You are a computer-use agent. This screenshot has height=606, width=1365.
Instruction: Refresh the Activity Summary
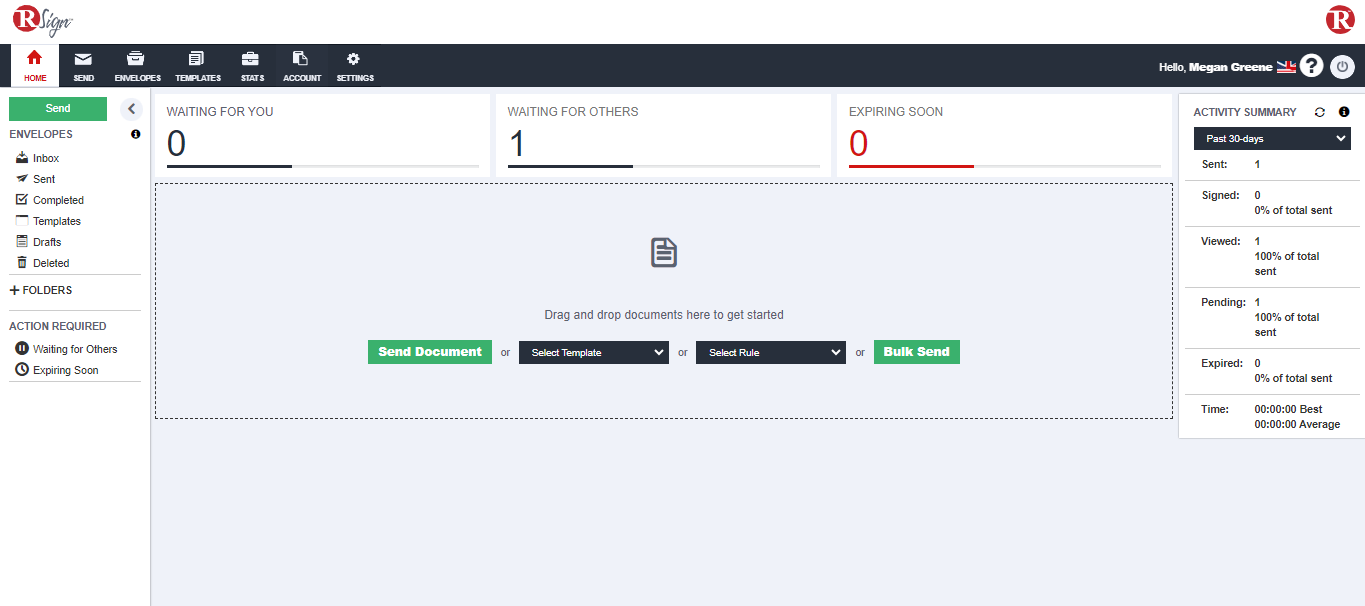point(1319,112)
